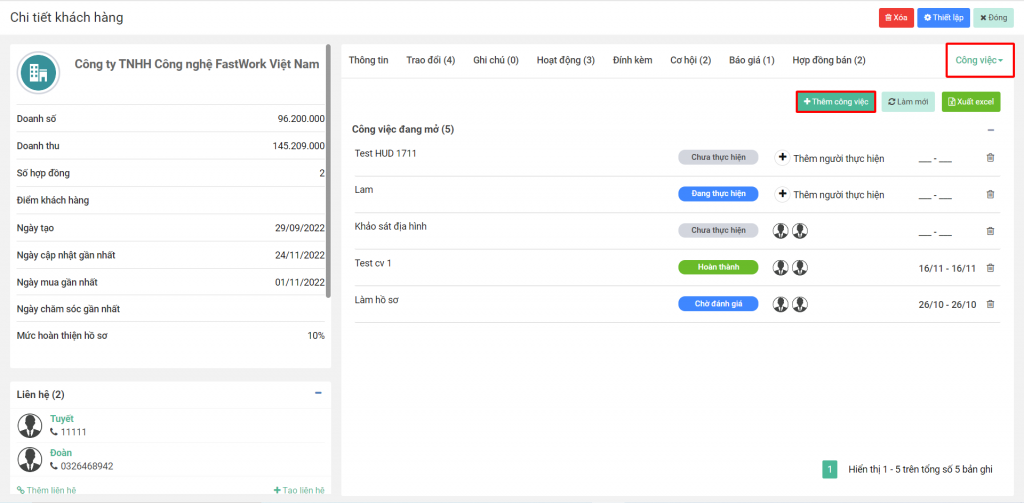
Task: Collapse the Liên hệ panel
Action: tap(318, 394)
